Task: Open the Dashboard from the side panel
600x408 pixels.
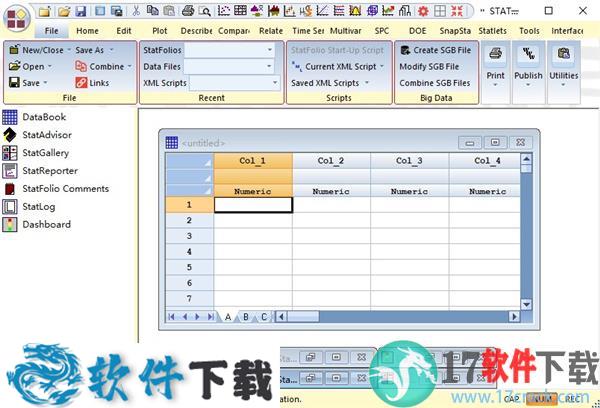Action: [37, 225]
